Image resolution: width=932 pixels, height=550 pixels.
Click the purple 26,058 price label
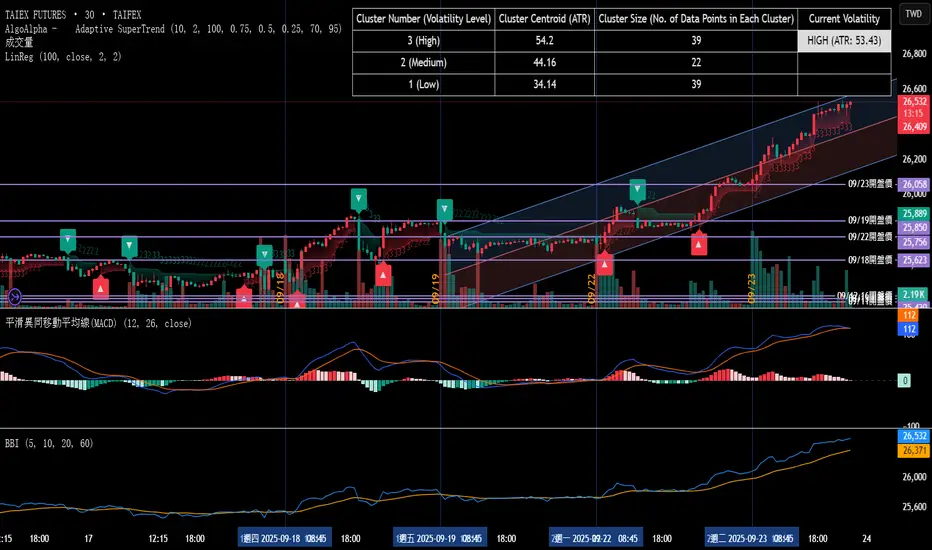point(914,184)
